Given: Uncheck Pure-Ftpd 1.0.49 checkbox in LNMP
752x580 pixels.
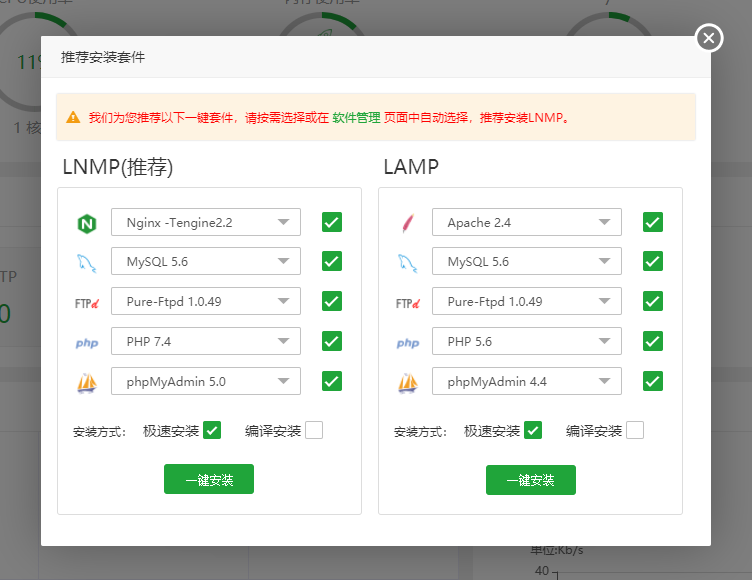Looking at the screenshot, I should tap(332, 301).
